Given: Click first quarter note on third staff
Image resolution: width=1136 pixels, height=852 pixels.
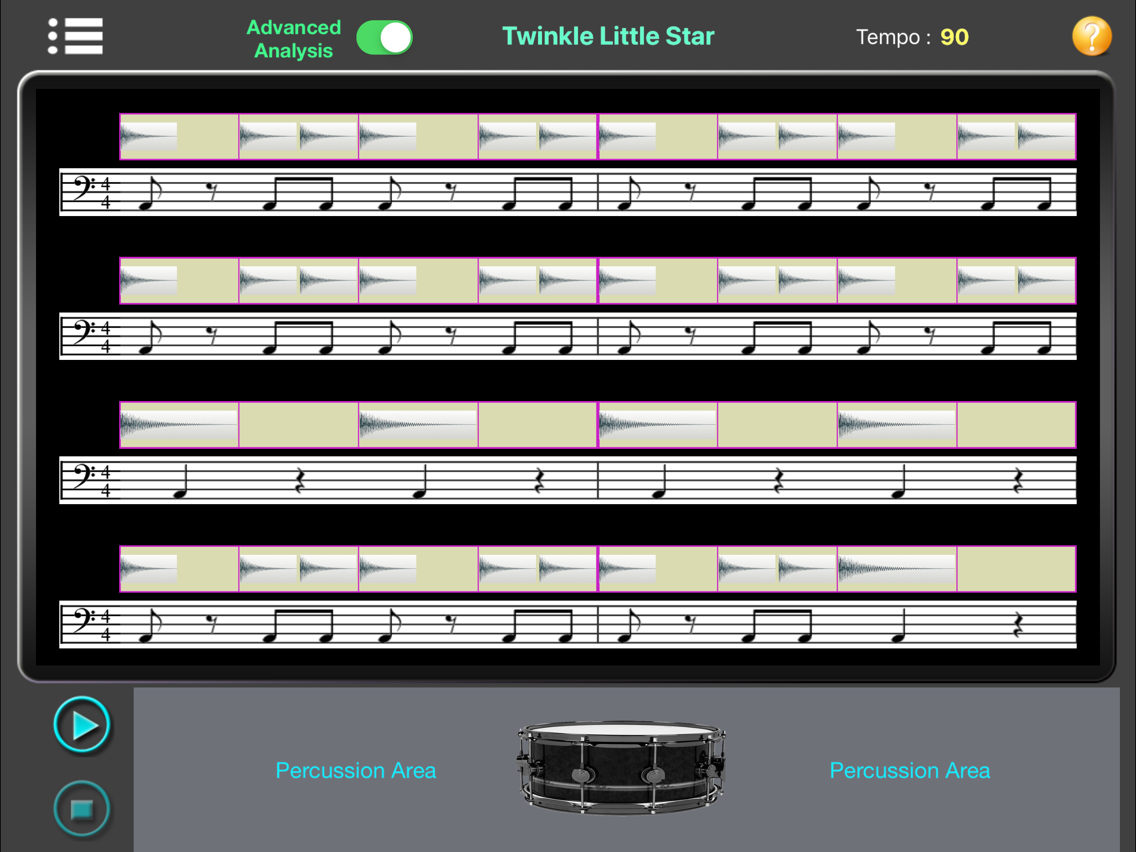Looking at the screenshot, I should [182, 482].
